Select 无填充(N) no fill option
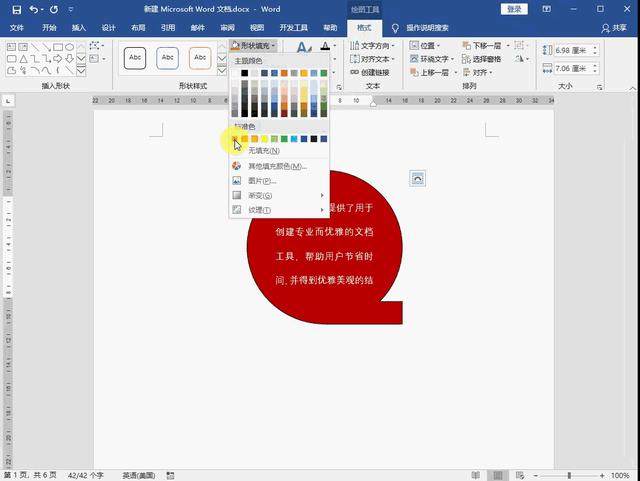 [279, 151]
